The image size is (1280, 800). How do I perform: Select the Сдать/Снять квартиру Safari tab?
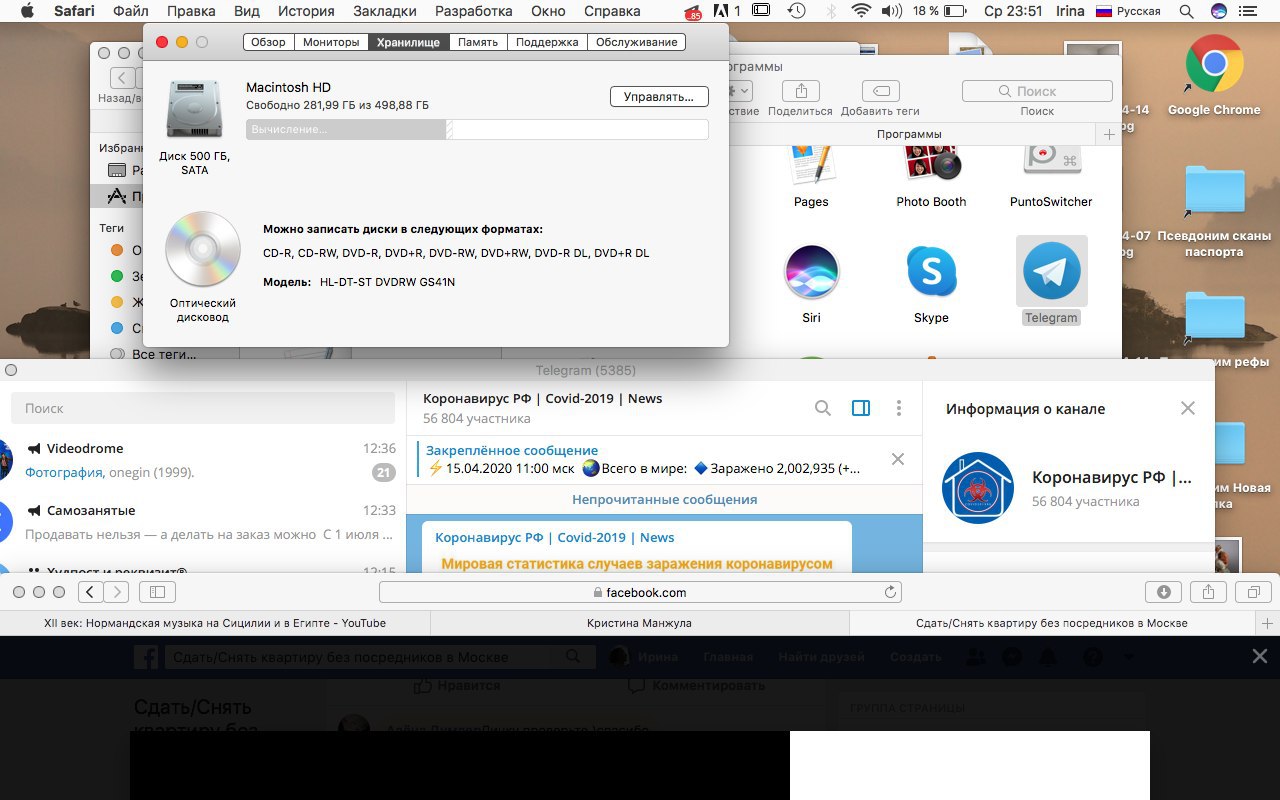1052,623
